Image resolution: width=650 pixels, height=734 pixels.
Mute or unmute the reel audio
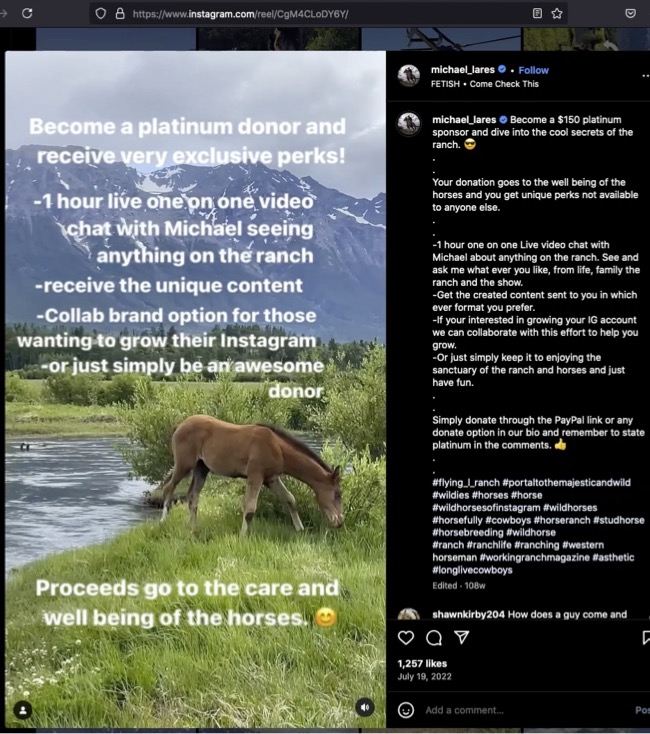[365, 707]
